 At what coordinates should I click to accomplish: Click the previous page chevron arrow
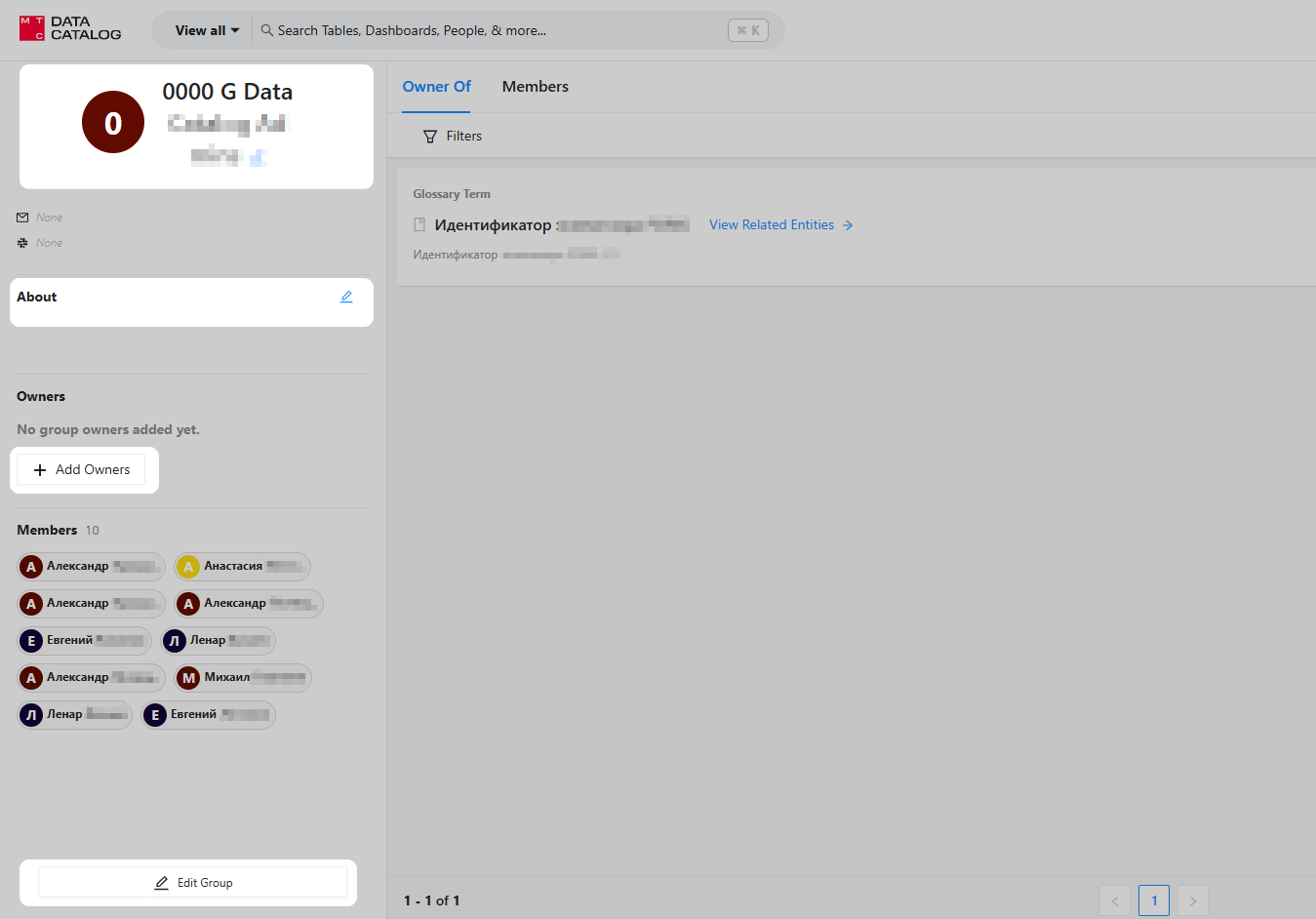coord(1114,900)
